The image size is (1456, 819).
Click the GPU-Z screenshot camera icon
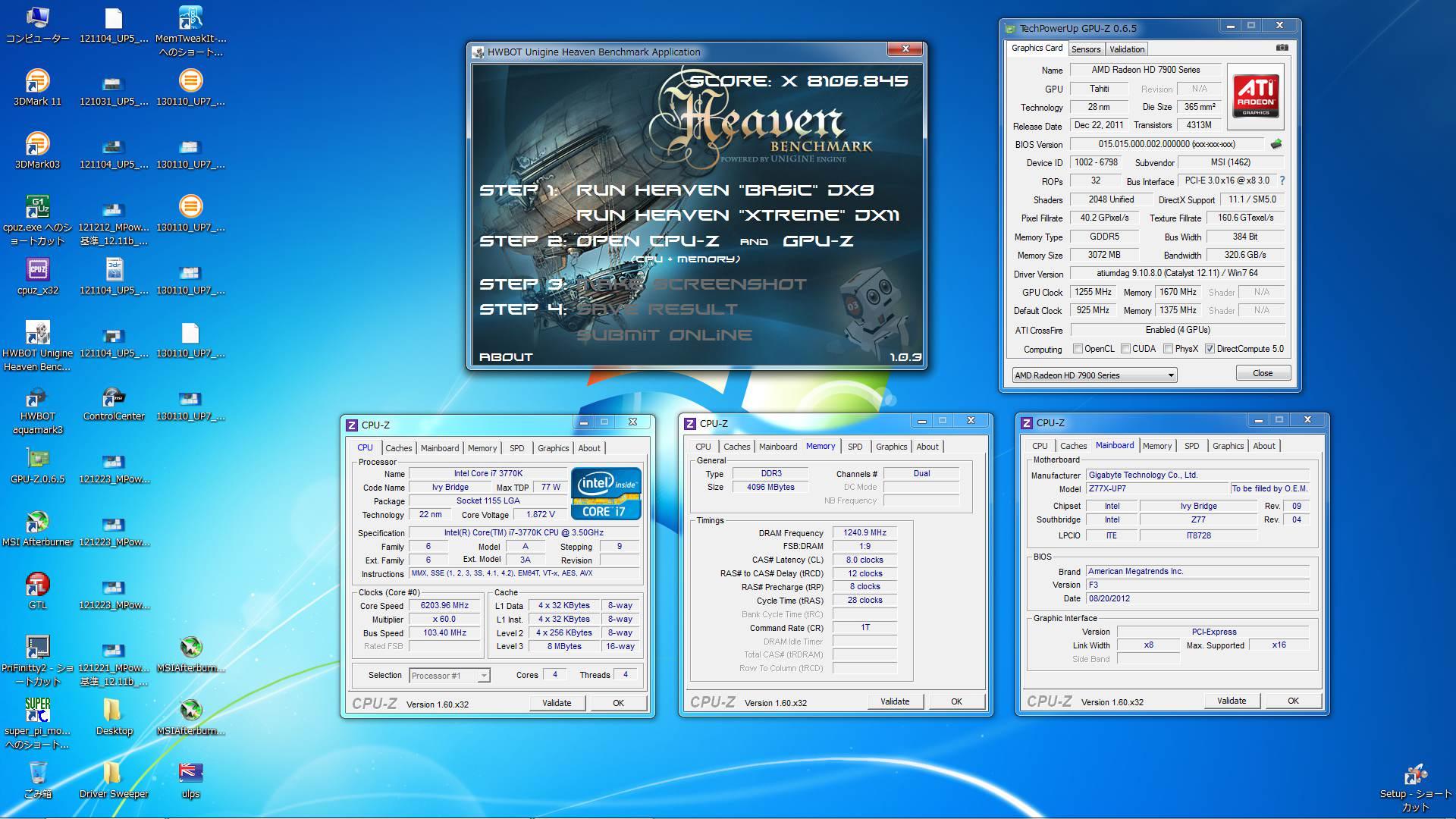tap(1282, 48)
